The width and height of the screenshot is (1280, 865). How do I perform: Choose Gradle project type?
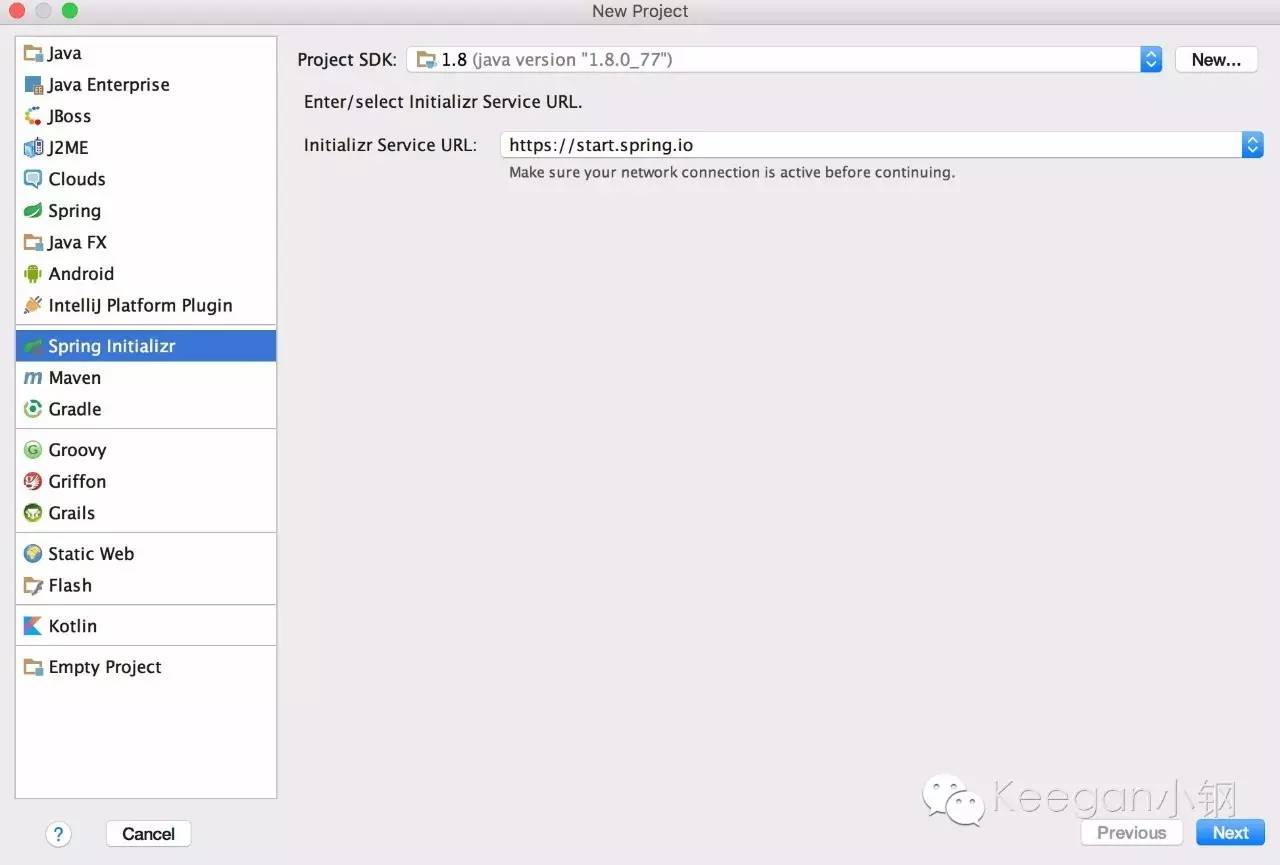click(x=75, y=409)
